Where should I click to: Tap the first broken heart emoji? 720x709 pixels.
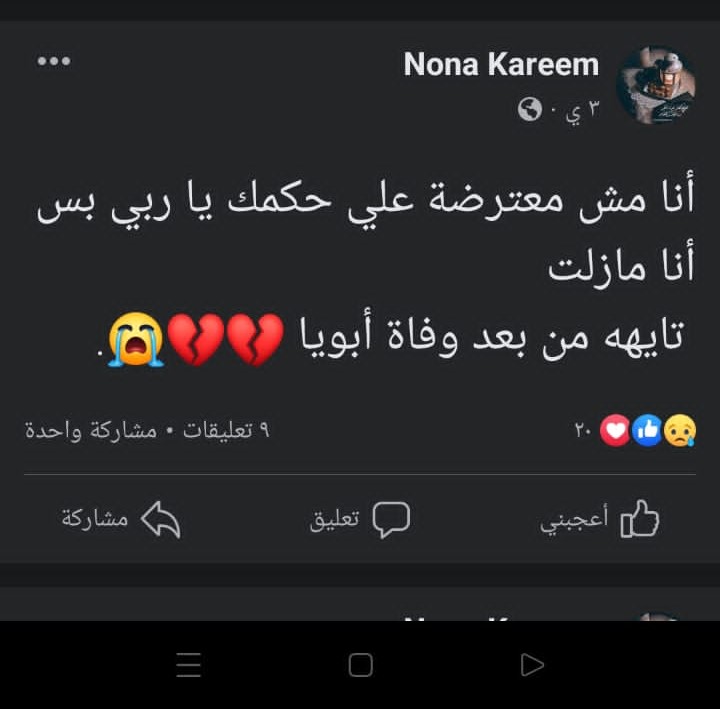(255, 340)
